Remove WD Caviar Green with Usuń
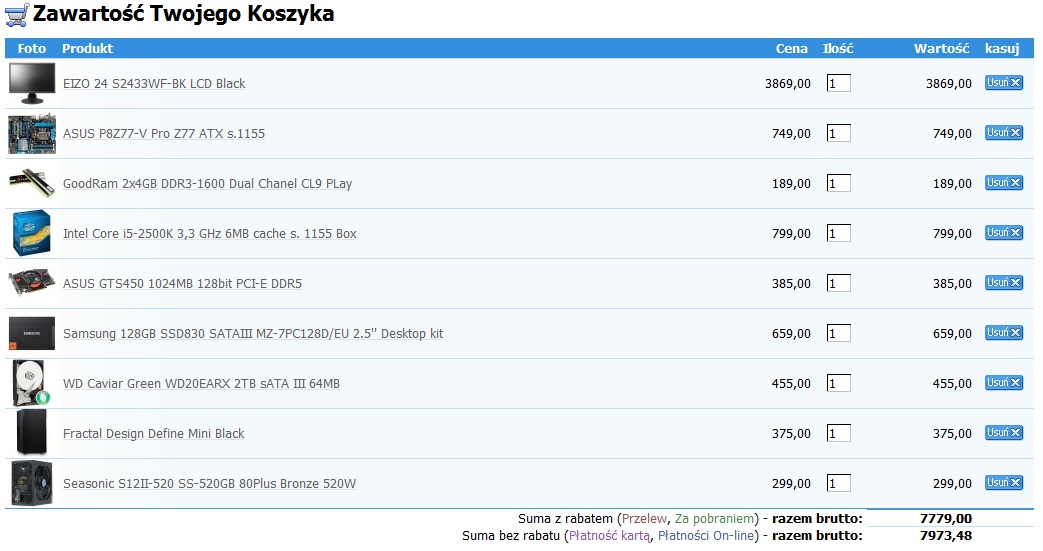Screen dimensions: 1043x551 tap(1004, 382)
